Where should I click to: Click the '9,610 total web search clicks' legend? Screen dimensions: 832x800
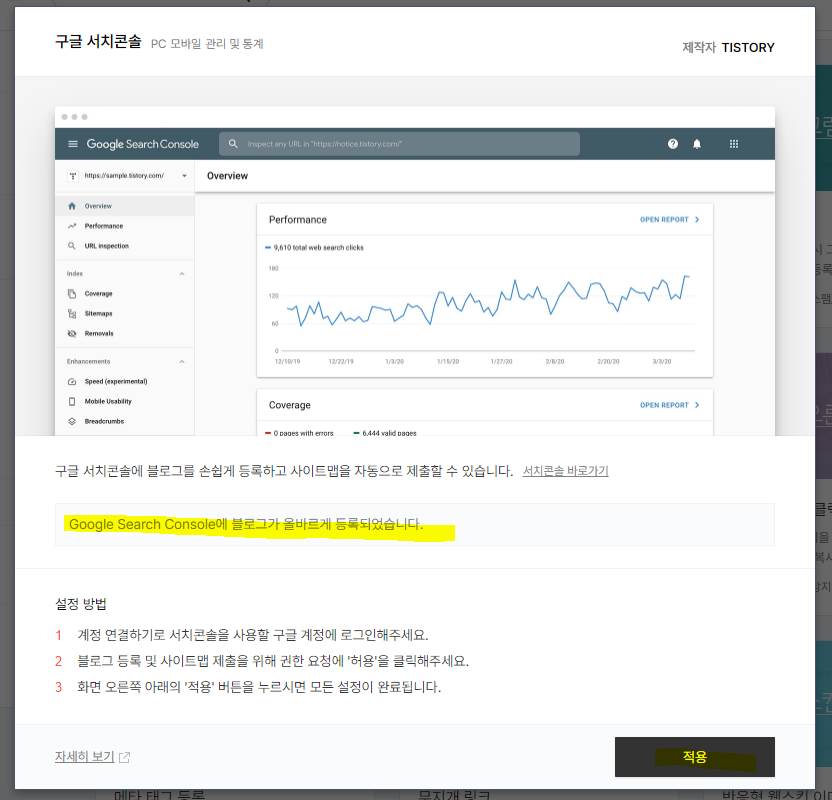click(314, 248)
